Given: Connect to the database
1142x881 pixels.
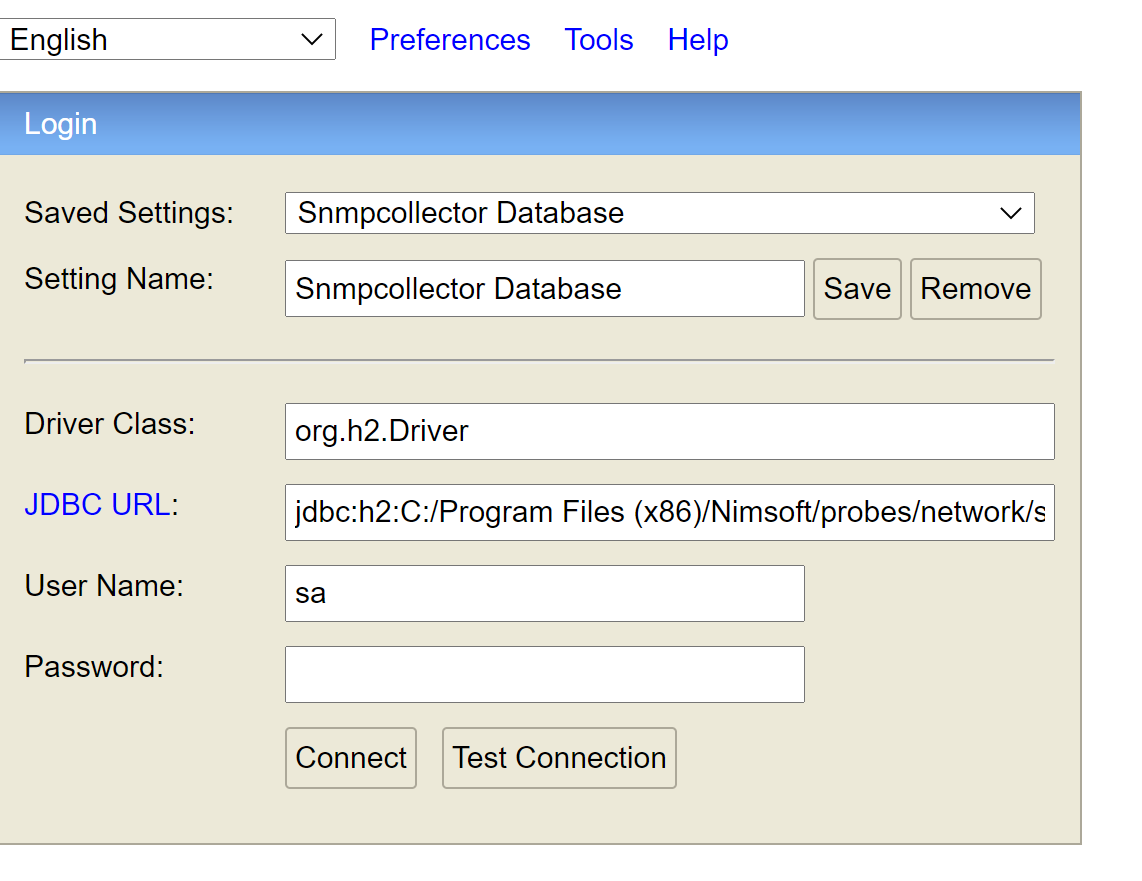Looking at the screenshot, I should [x=351, y=758].
